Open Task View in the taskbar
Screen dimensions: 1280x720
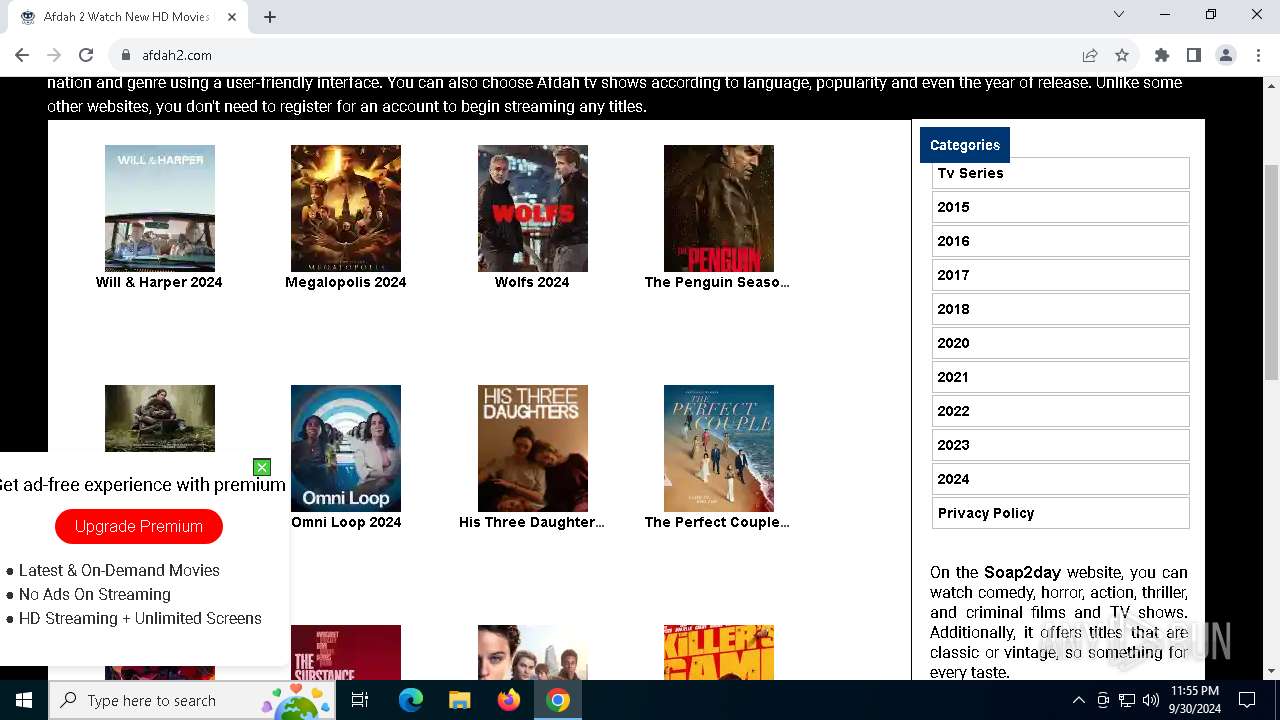pyautogui.click(x=360, y=700)
